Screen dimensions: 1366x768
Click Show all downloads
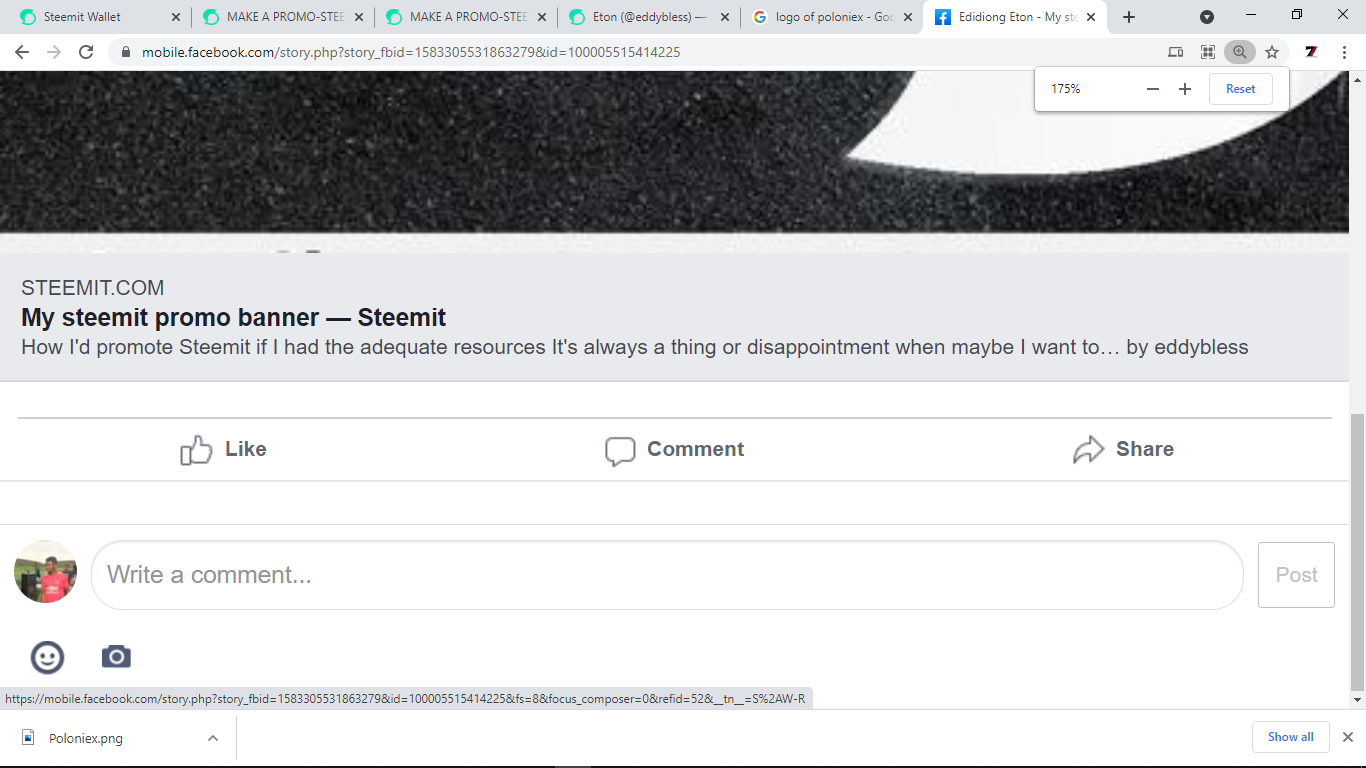coord(1290,737)
